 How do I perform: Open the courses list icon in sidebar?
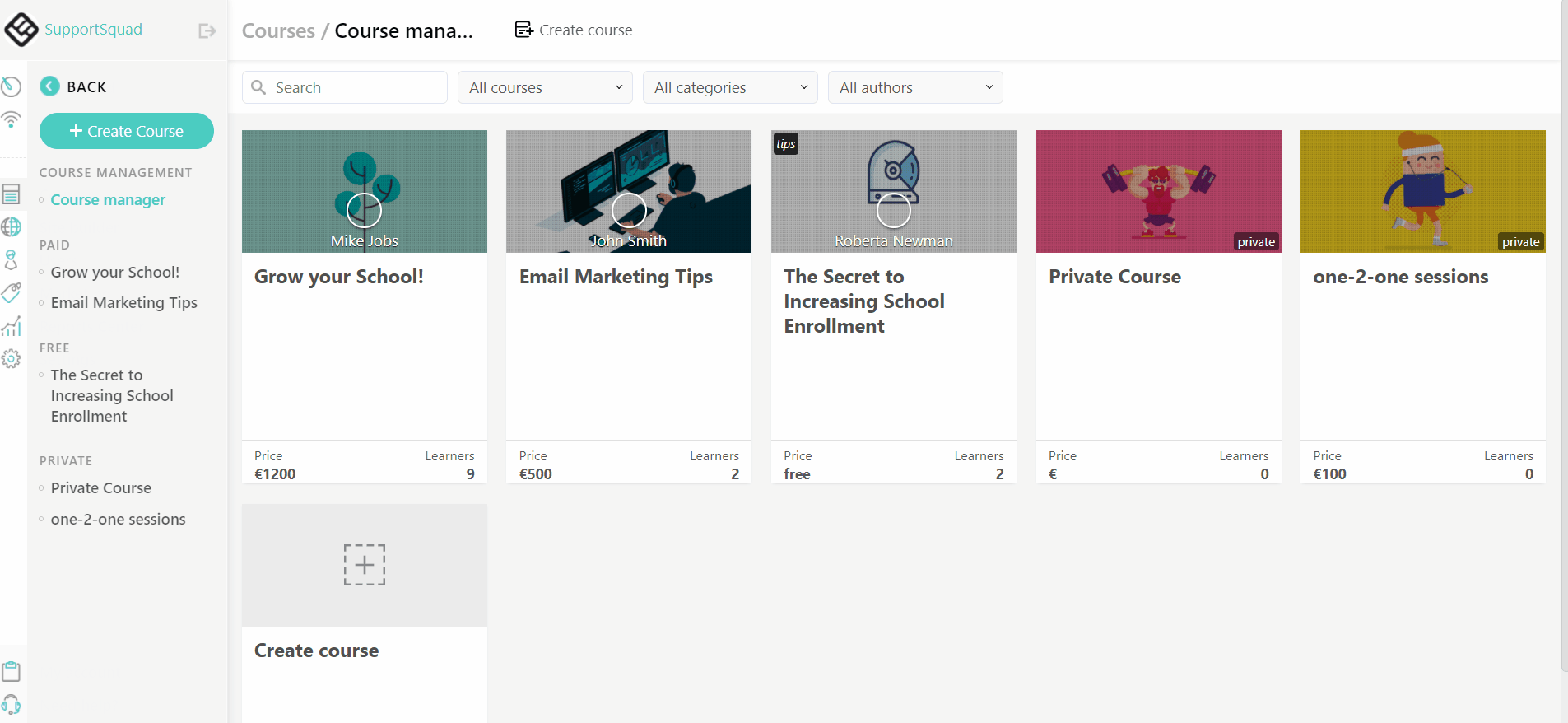coord(11,194)
